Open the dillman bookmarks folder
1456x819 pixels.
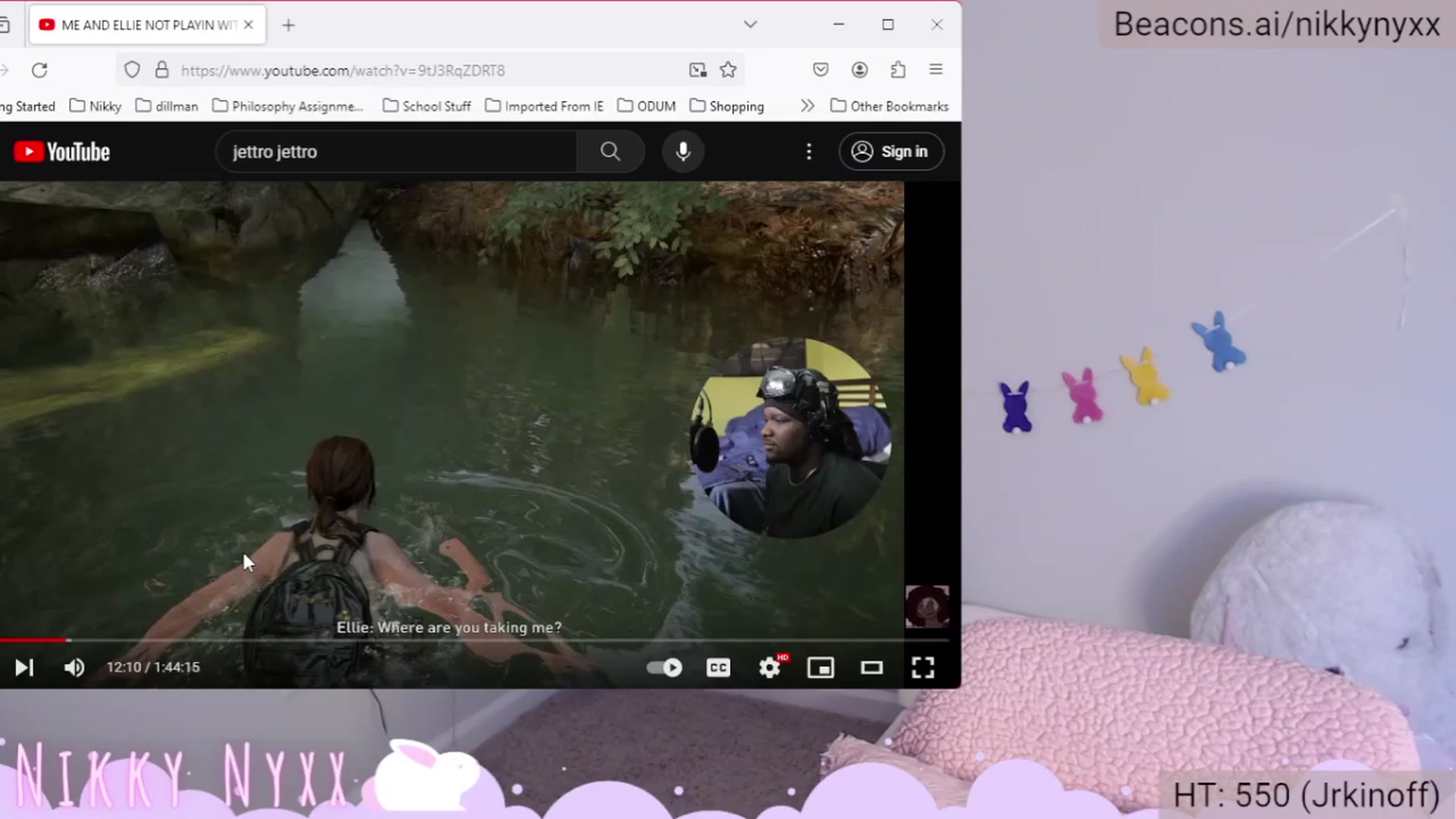click(x=167, y=106)
